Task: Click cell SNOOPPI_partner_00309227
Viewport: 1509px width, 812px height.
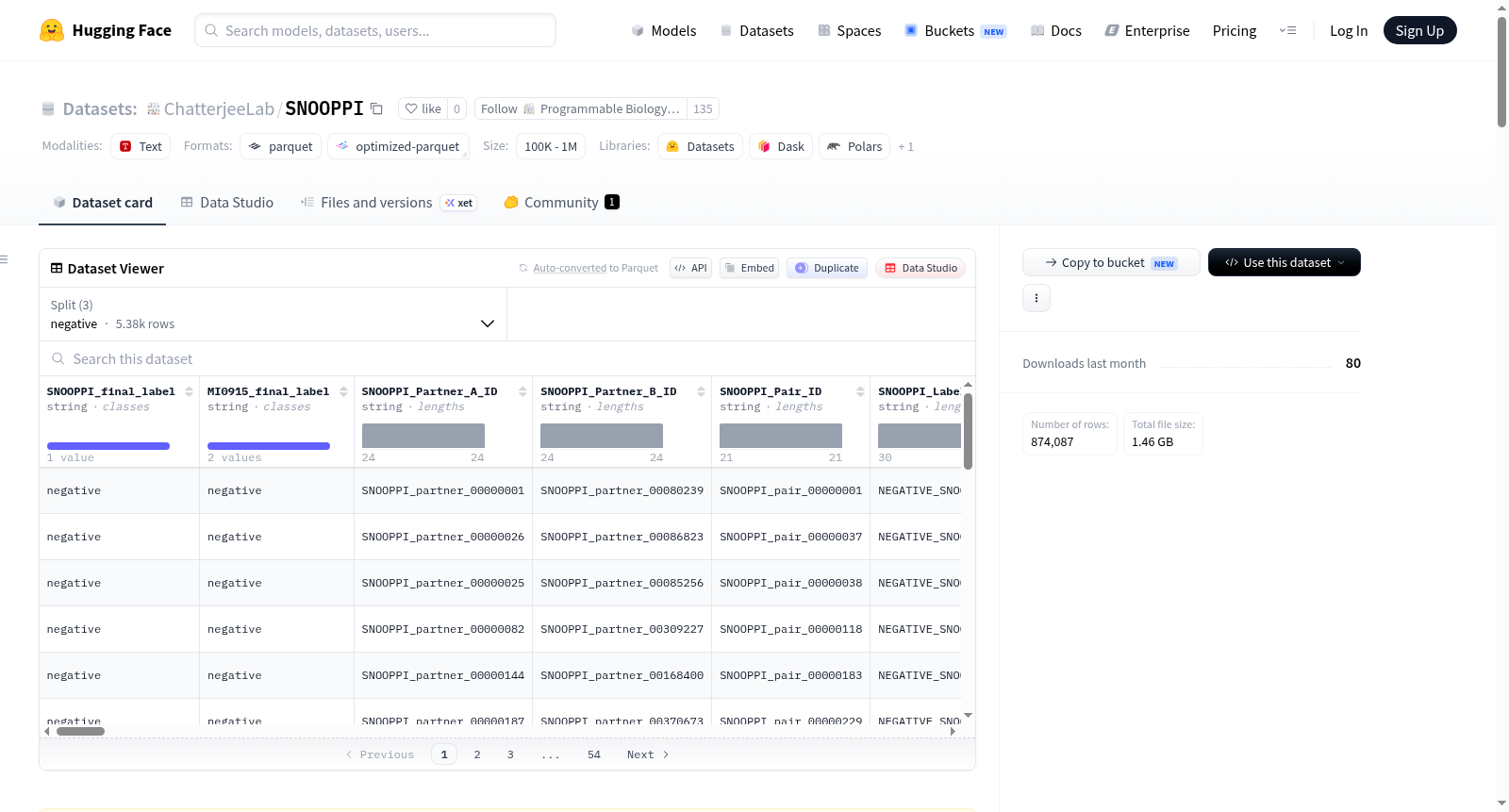Action: (622, 629)
